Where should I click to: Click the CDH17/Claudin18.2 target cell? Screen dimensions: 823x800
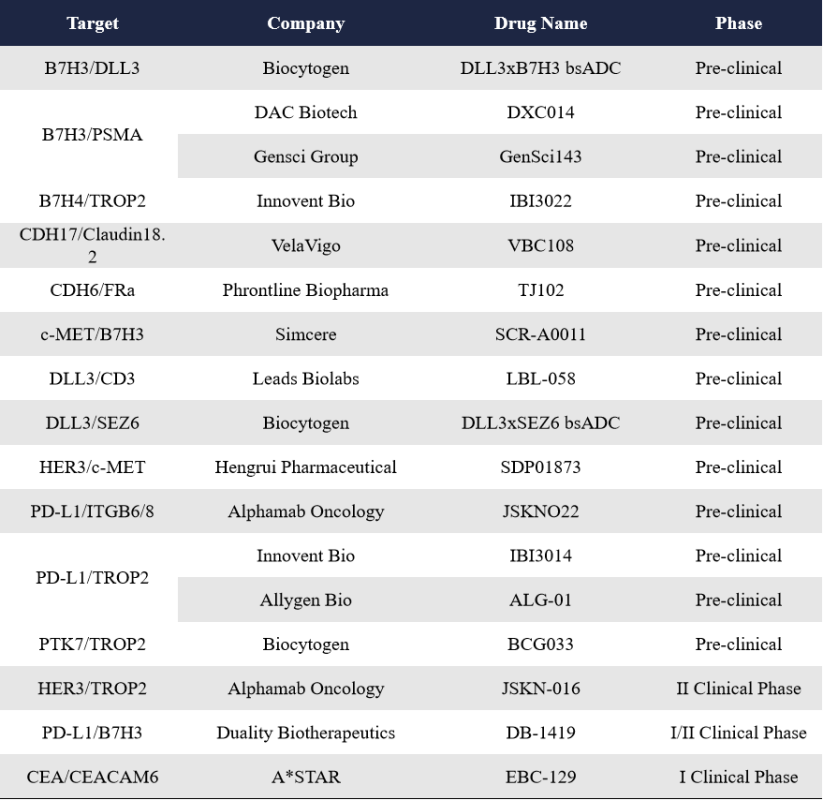92,245
